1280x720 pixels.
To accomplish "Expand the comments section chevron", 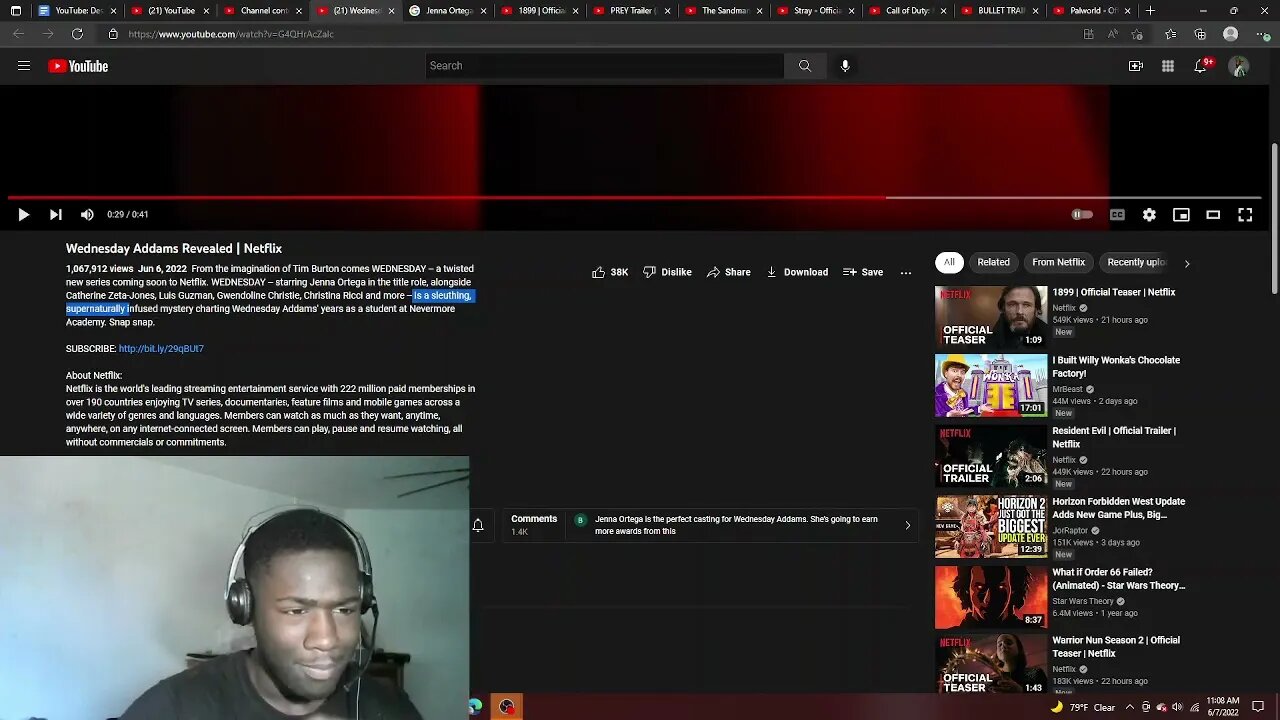I will coord(908,525).
